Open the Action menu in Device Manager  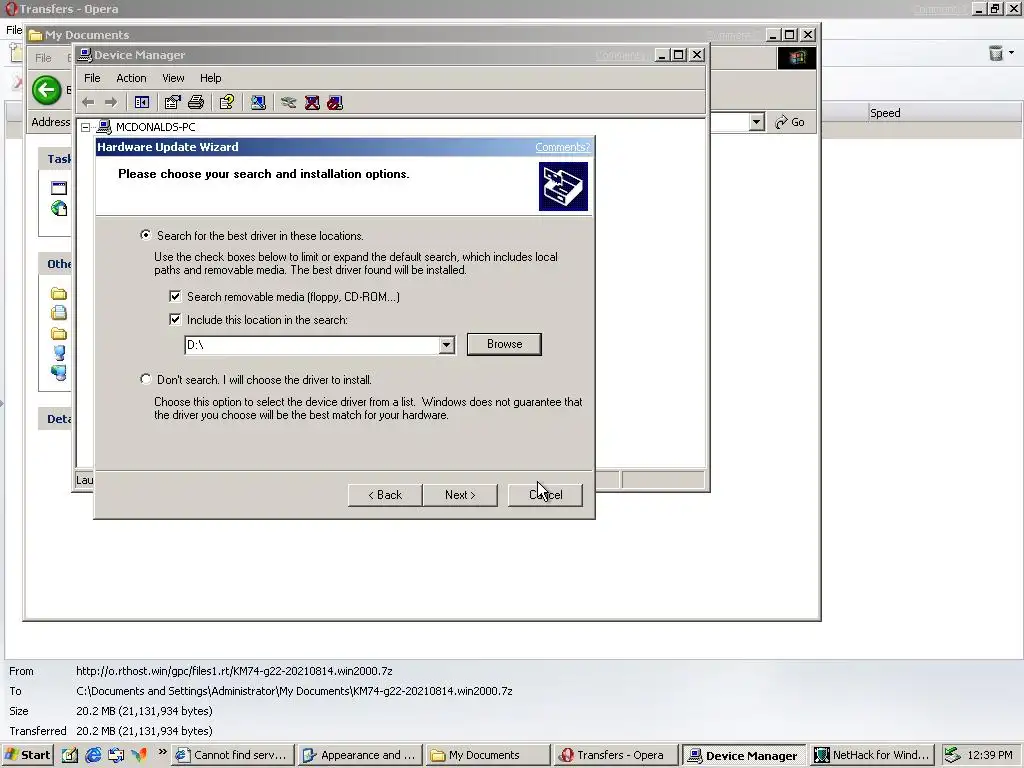(x=131, y=78)
